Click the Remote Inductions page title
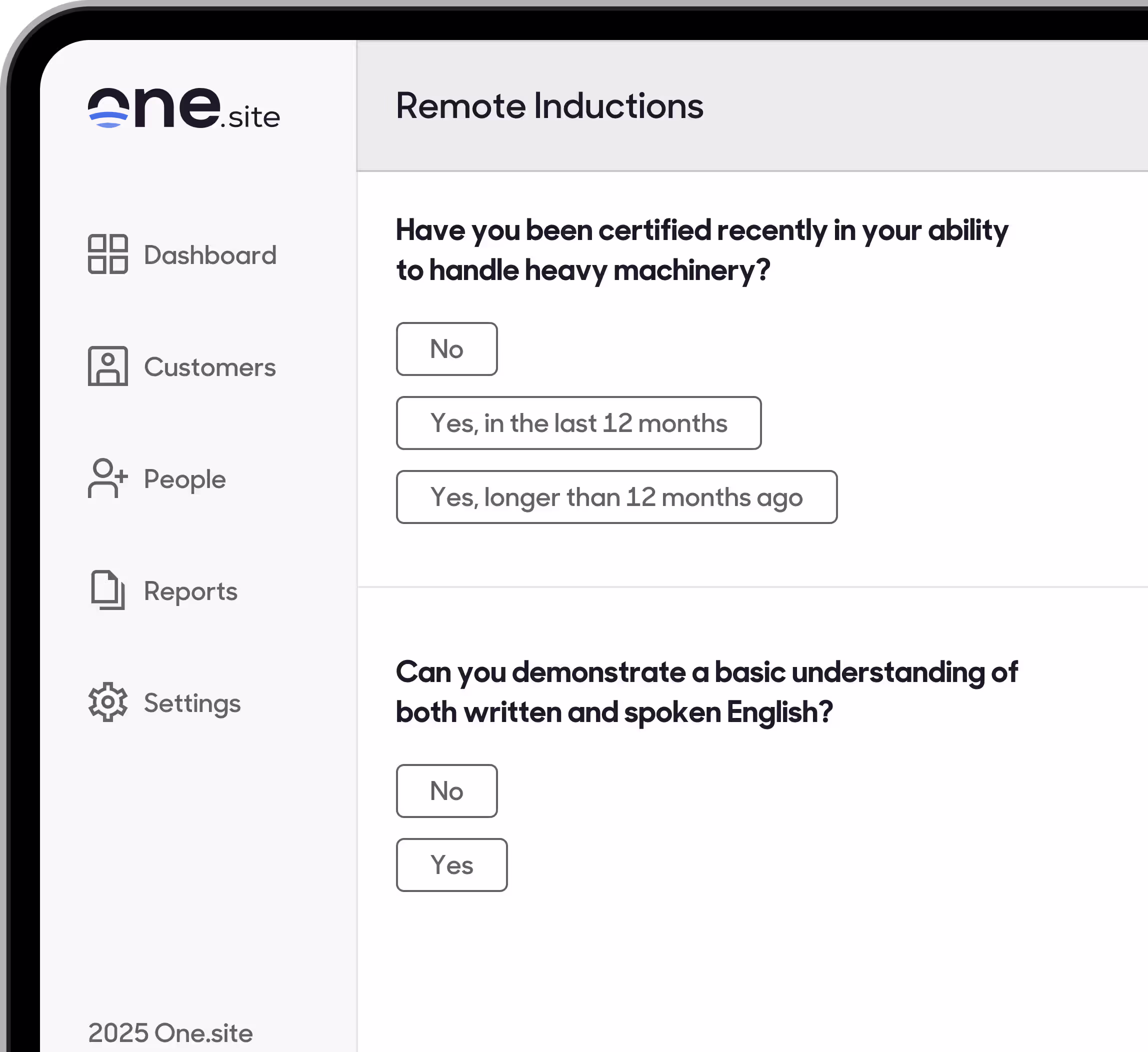The width and height of the screenshot is (1148, 1052). [549, 106]
